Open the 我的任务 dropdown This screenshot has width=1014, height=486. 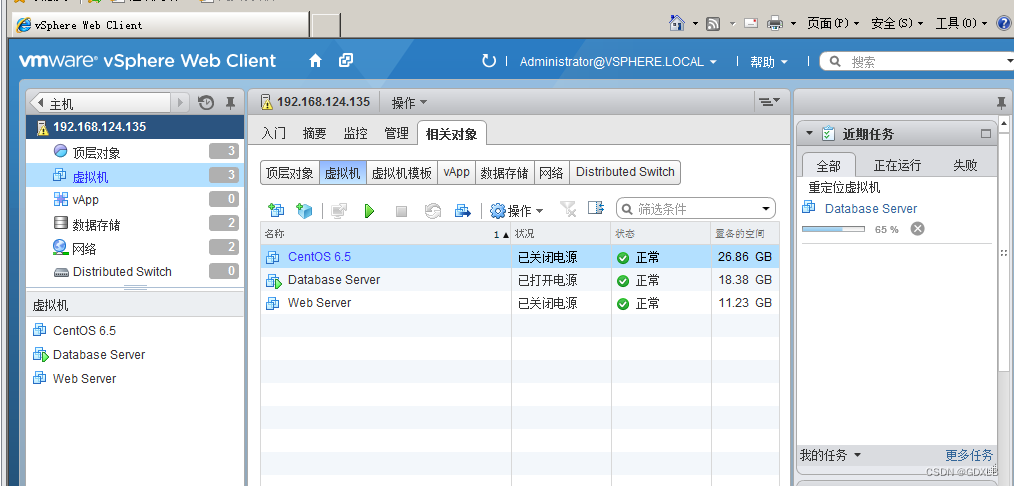[x=830, y=455]
